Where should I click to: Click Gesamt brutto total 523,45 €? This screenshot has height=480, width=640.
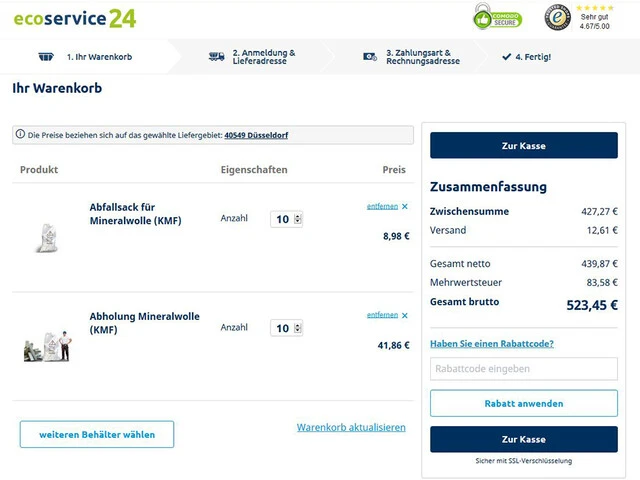(x=592, y=305)
